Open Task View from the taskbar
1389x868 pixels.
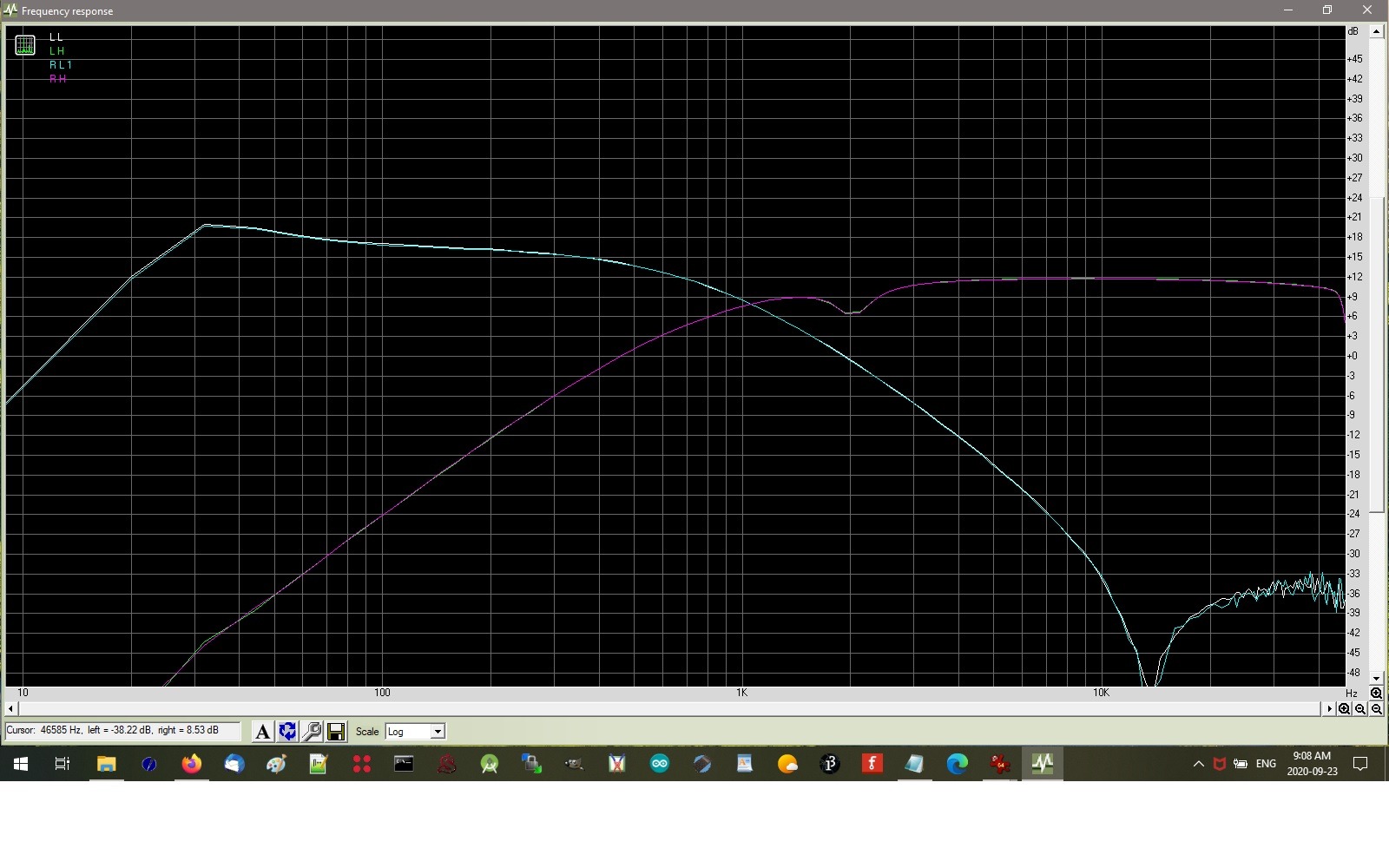tap(63, 764)
